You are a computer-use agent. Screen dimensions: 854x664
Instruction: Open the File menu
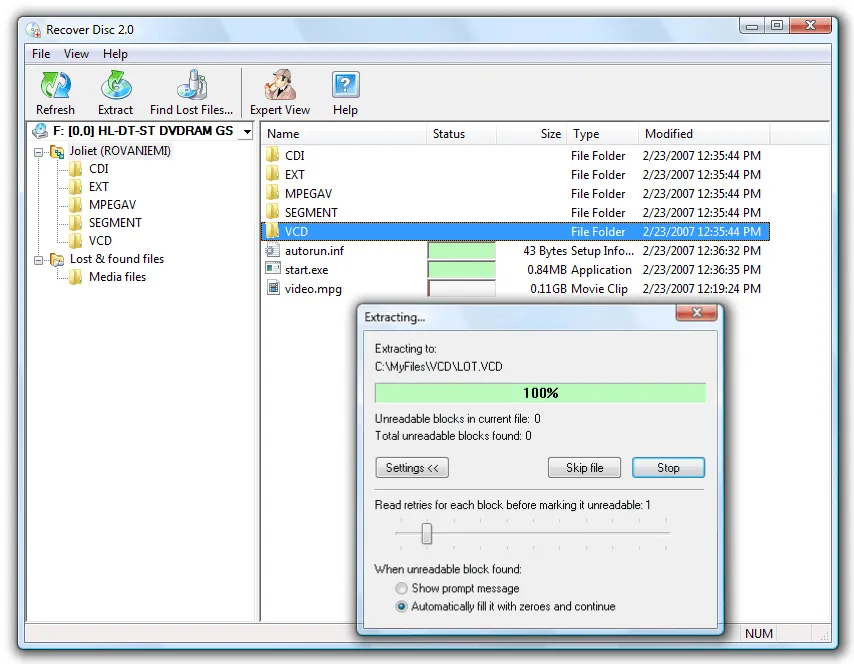coord(40,53)
